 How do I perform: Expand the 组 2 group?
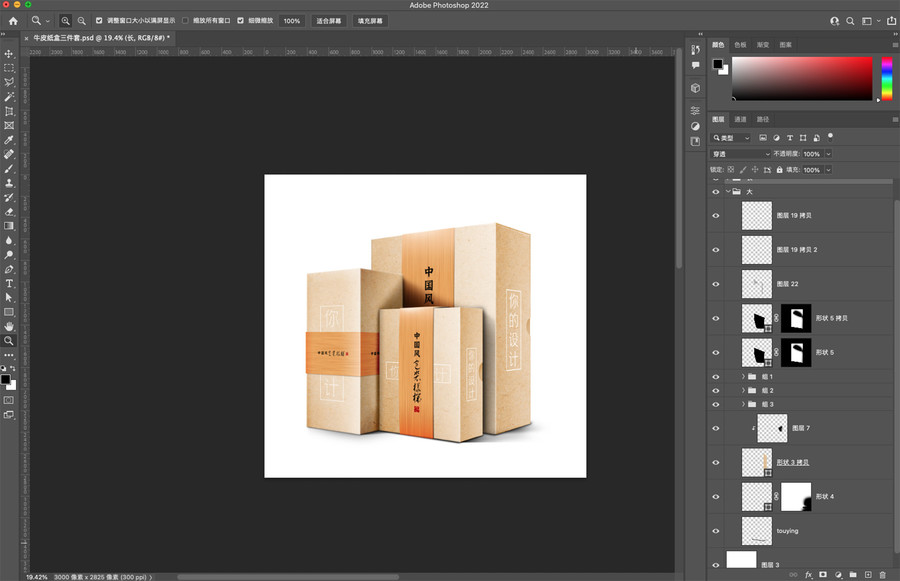tap(743, 390)
